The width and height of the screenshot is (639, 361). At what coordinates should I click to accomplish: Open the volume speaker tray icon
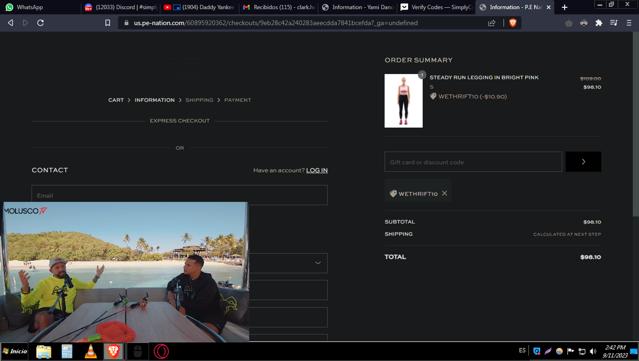[593, 351]
